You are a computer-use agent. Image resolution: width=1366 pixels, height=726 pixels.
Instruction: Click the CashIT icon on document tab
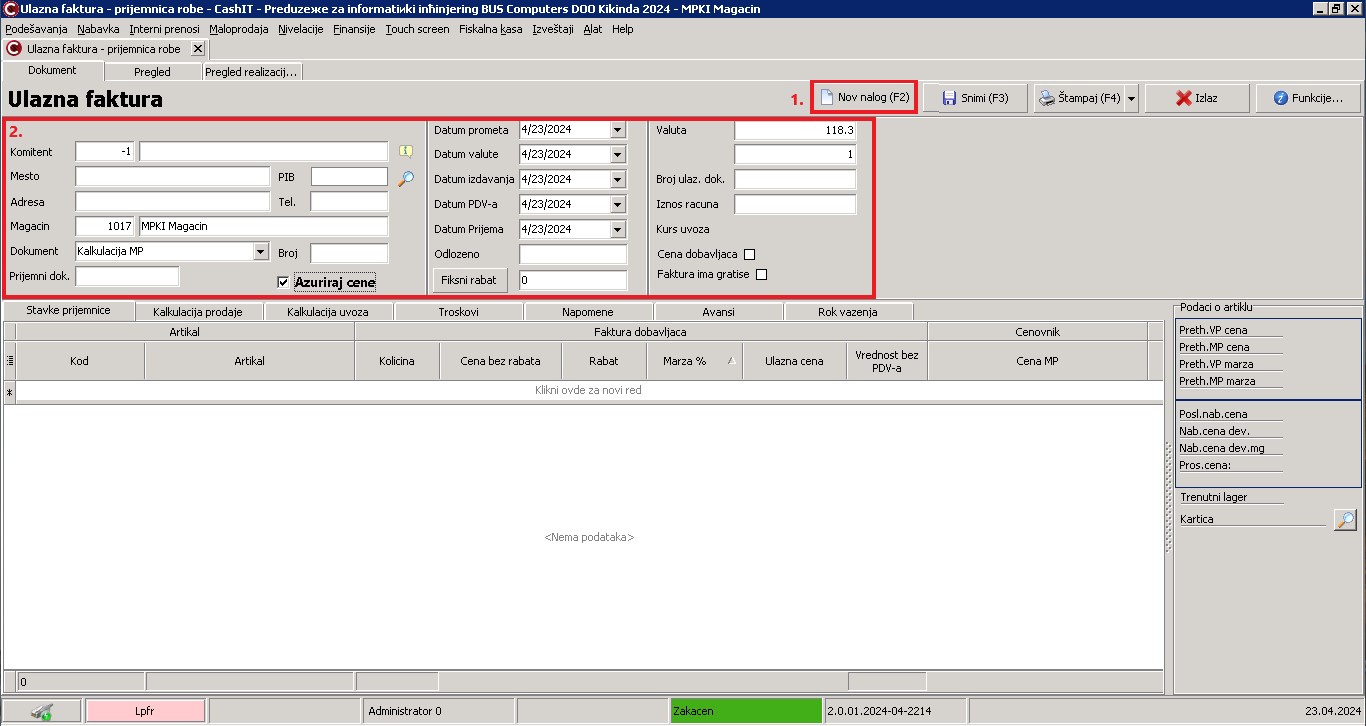pos(14,48)
